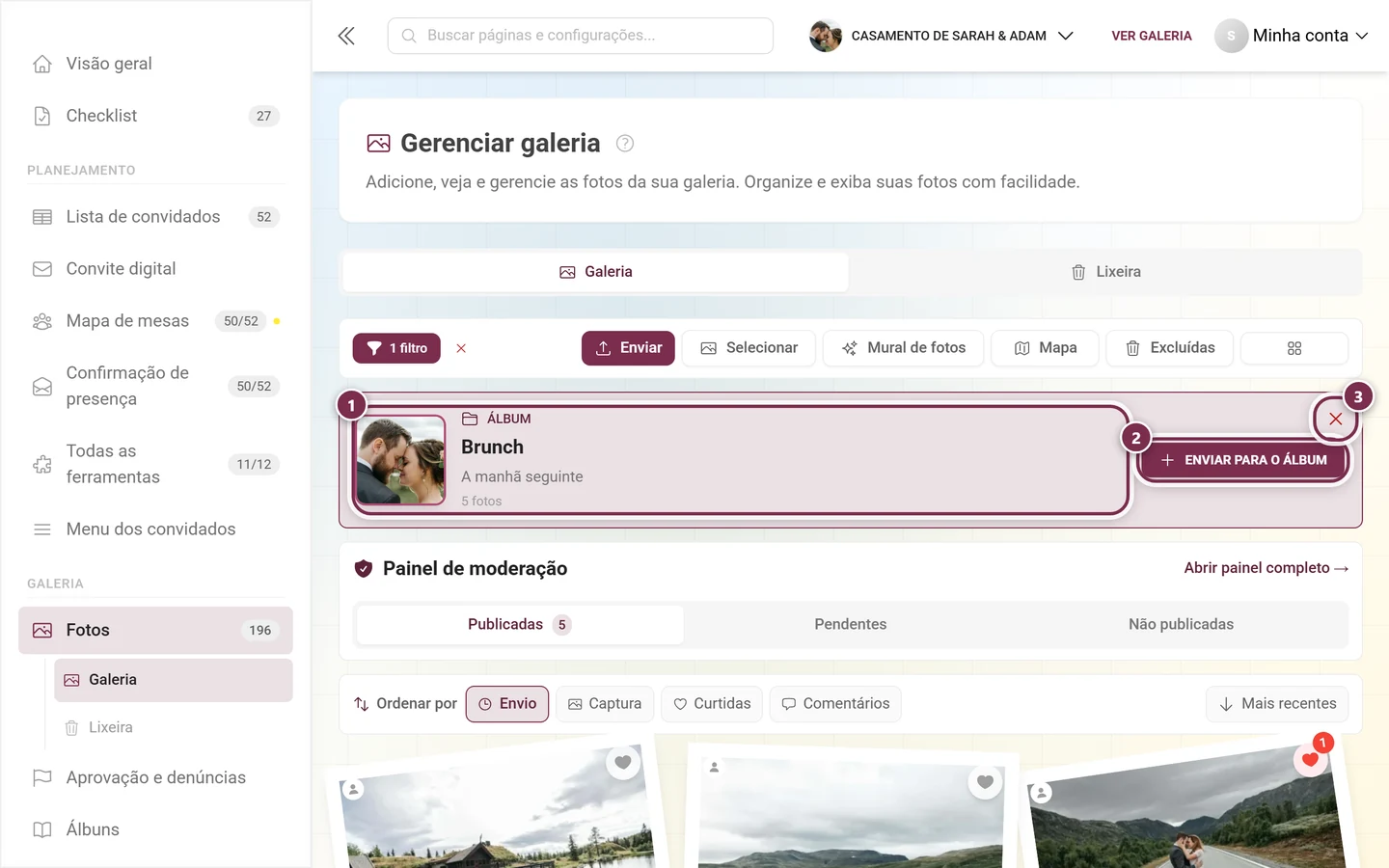
Task: Expand the Casamento de Sarah & Adam dropdown
Action: pyautogui.click(x=941, y=36)
